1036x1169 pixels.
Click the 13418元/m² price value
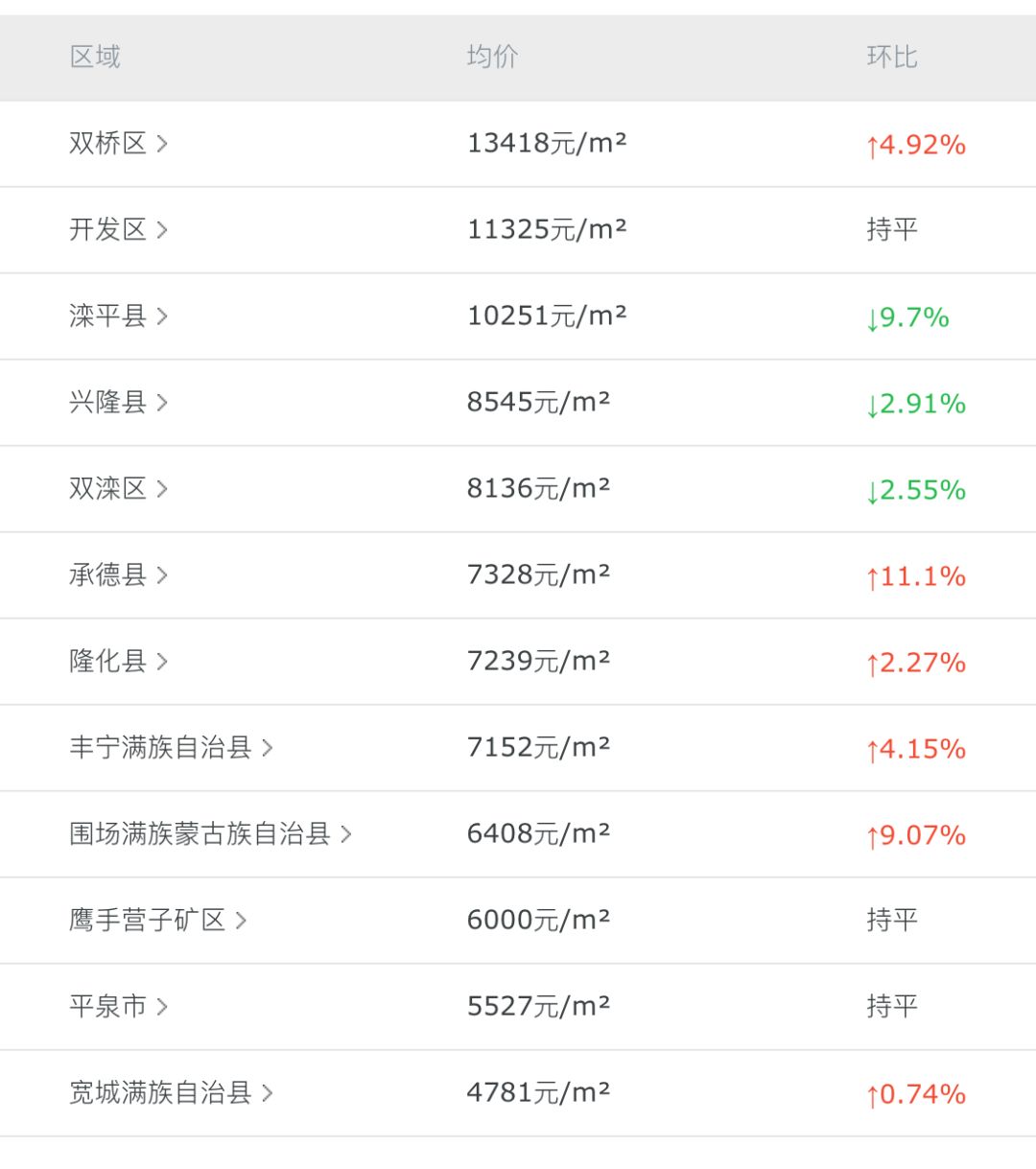[539, 144]
